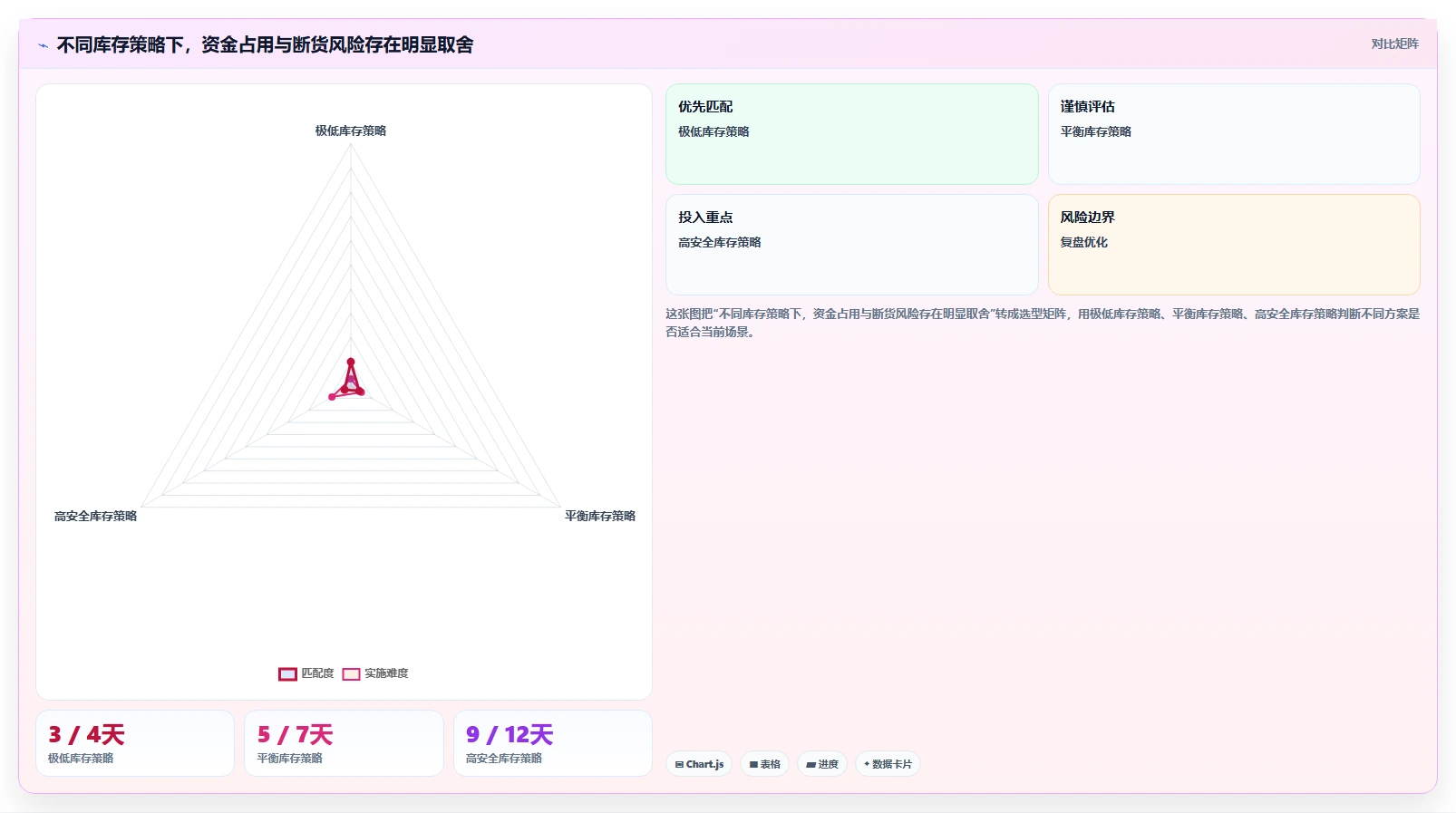Click the 高安全库存策略 radar axis label

(95, 516)
